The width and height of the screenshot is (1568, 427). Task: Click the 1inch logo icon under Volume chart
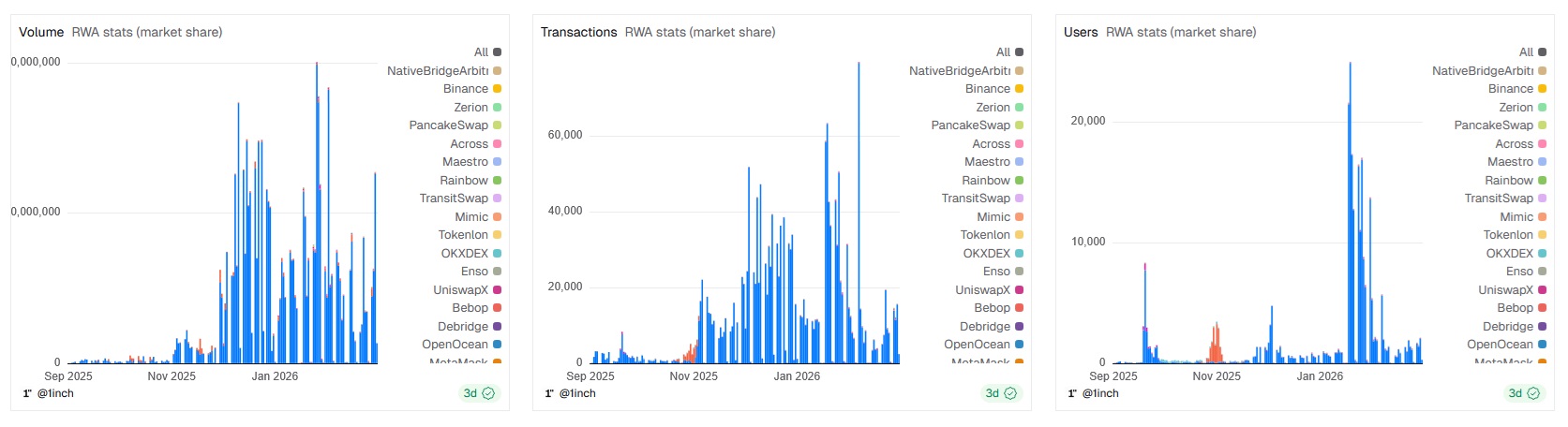point(27,393)
